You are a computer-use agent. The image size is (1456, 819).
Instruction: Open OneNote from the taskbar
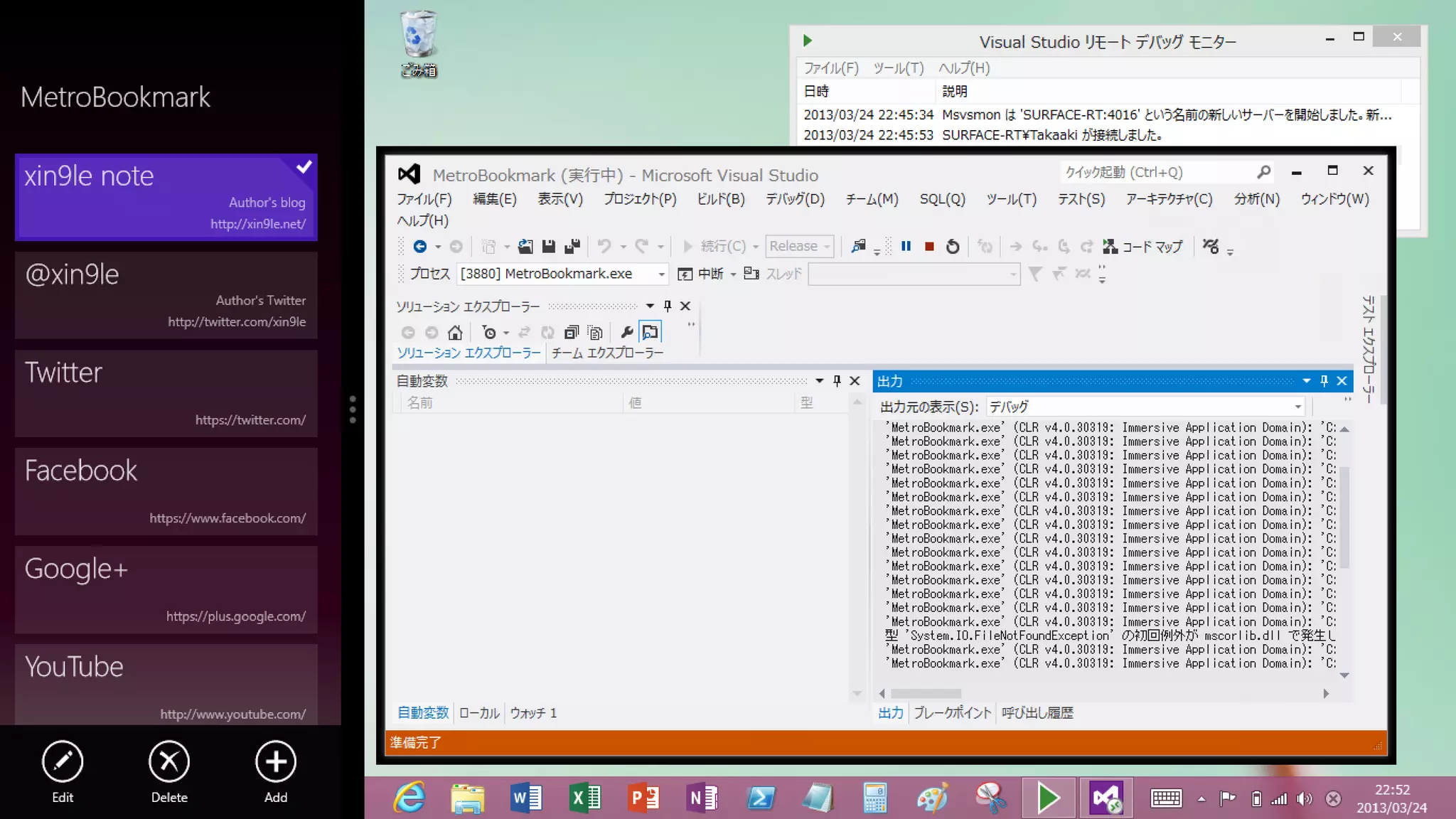702,798
